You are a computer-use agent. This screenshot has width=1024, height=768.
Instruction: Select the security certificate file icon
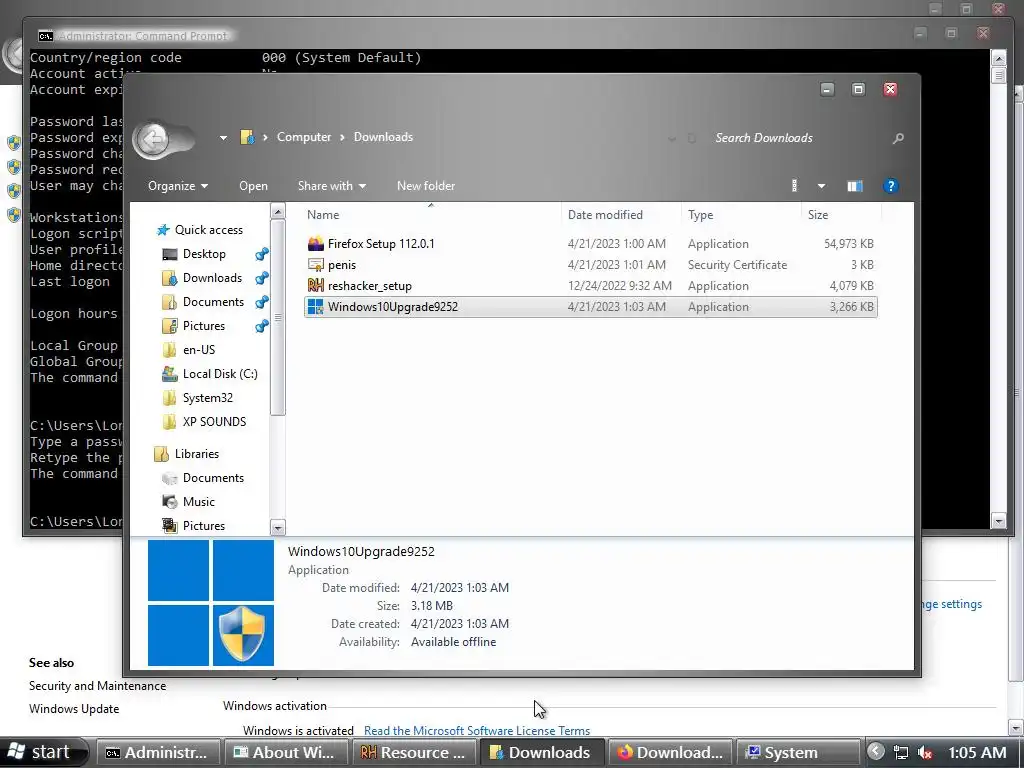click(315, 264)
